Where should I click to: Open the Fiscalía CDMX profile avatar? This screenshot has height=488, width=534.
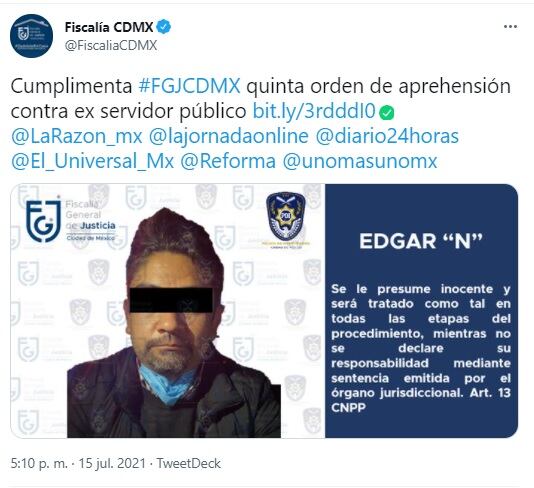click(x=31, y=36)
